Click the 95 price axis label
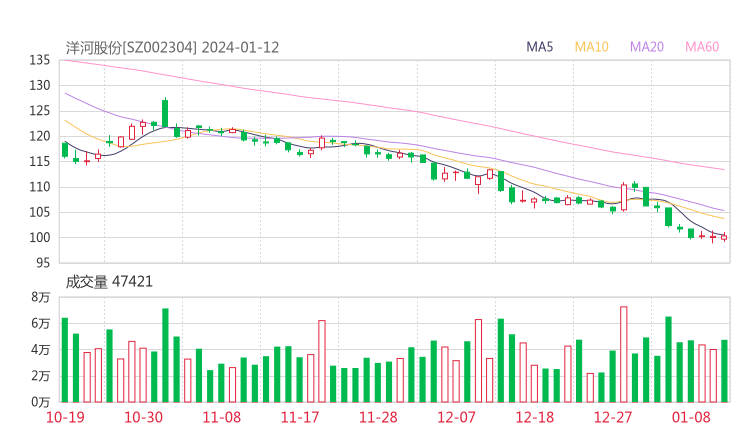 43,262
